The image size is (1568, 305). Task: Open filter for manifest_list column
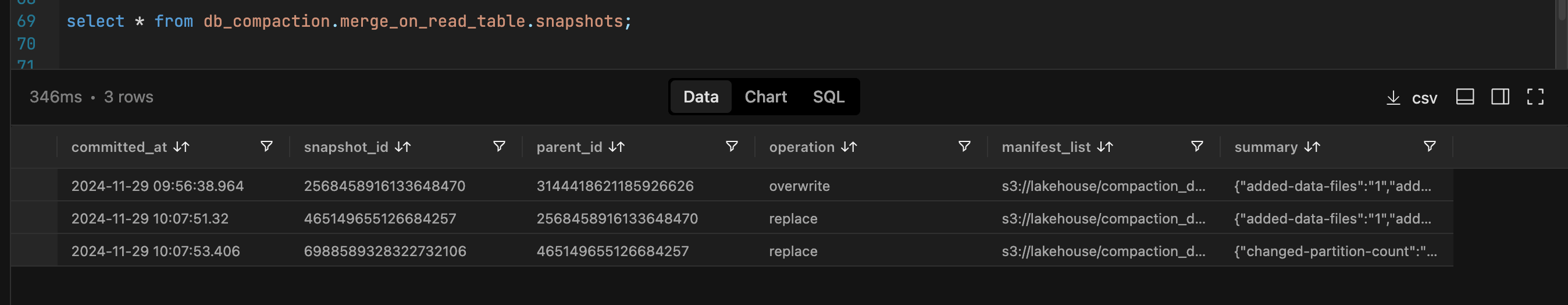tap(1197, 146)
